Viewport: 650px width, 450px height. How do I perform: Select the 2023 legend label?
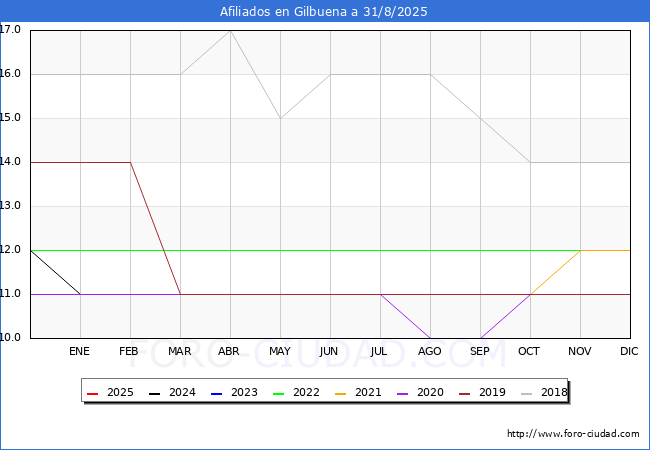[x=244, y=392]
